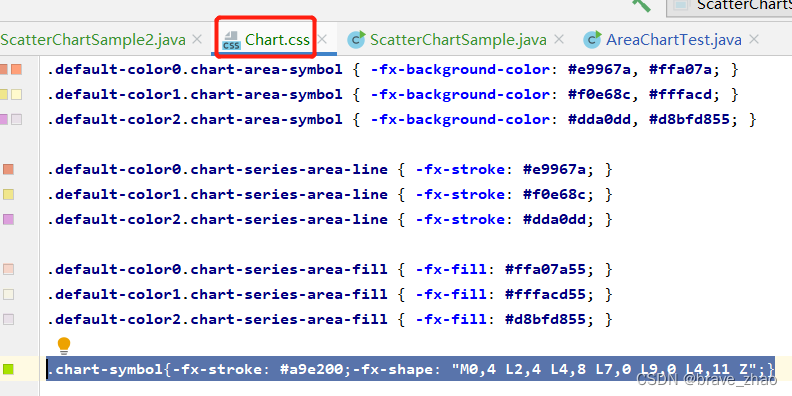Click the class icon on ScatterChartSample.java tab
This screenshot has width=792, height=396.
(x=357, y=40)
